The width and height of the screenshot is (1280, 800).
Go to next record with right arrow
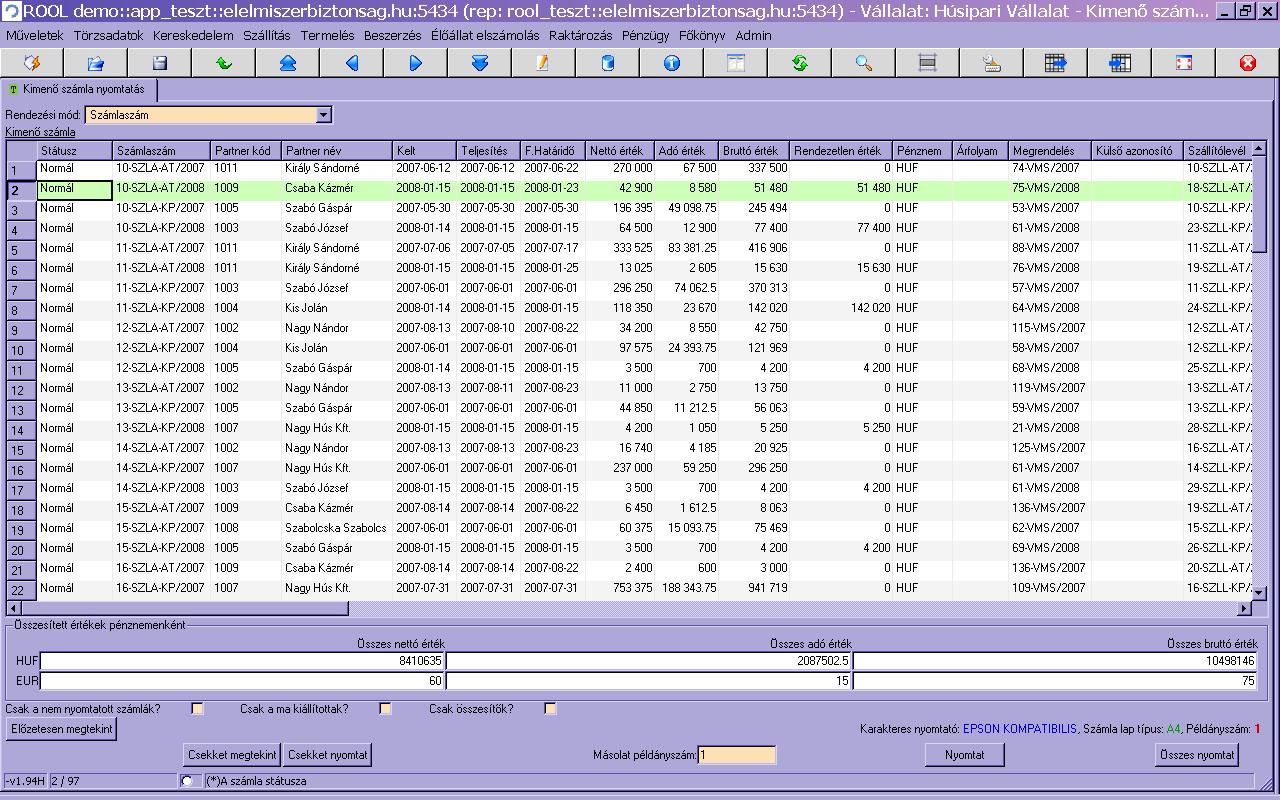point(416,63)
